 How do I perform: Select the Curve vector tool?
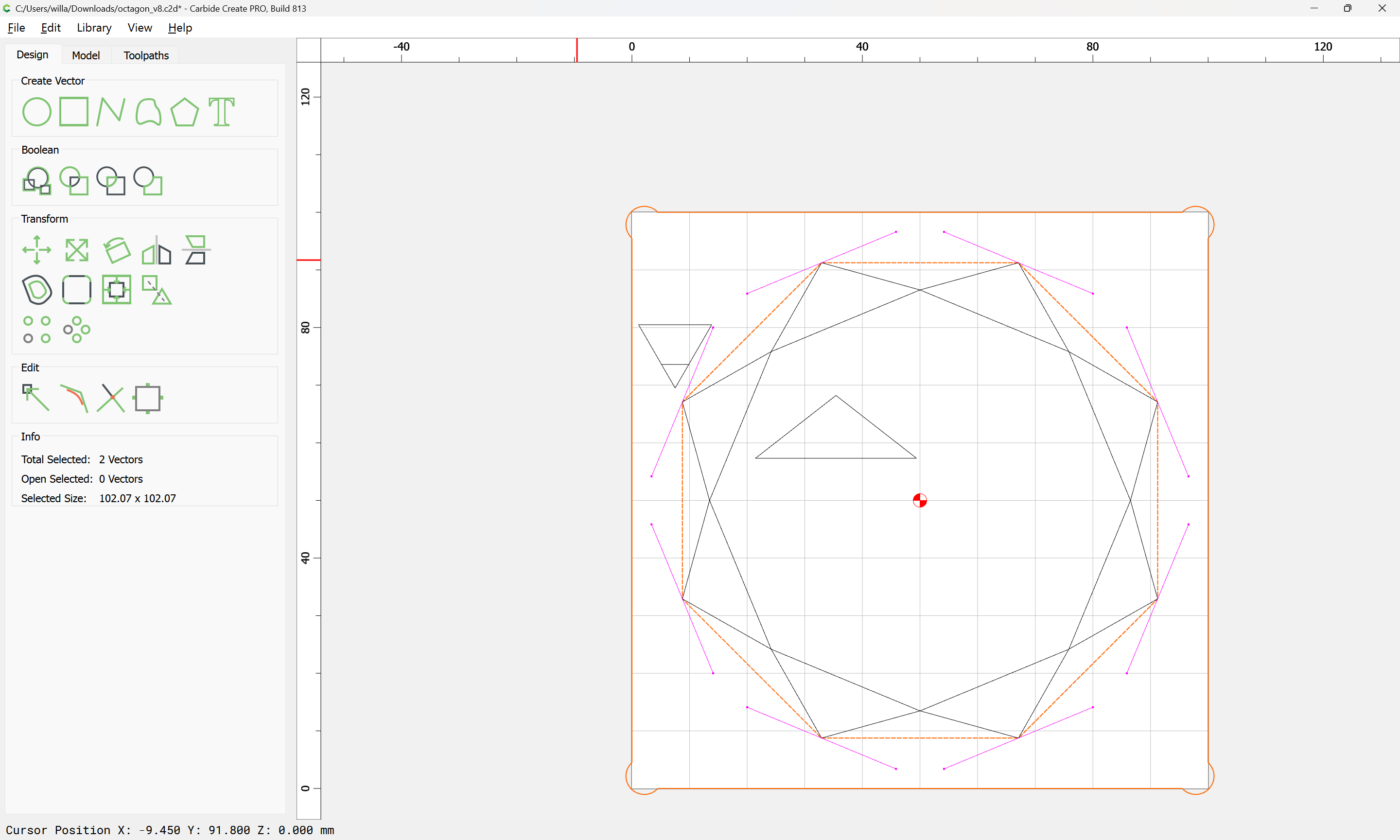(148, 111)
